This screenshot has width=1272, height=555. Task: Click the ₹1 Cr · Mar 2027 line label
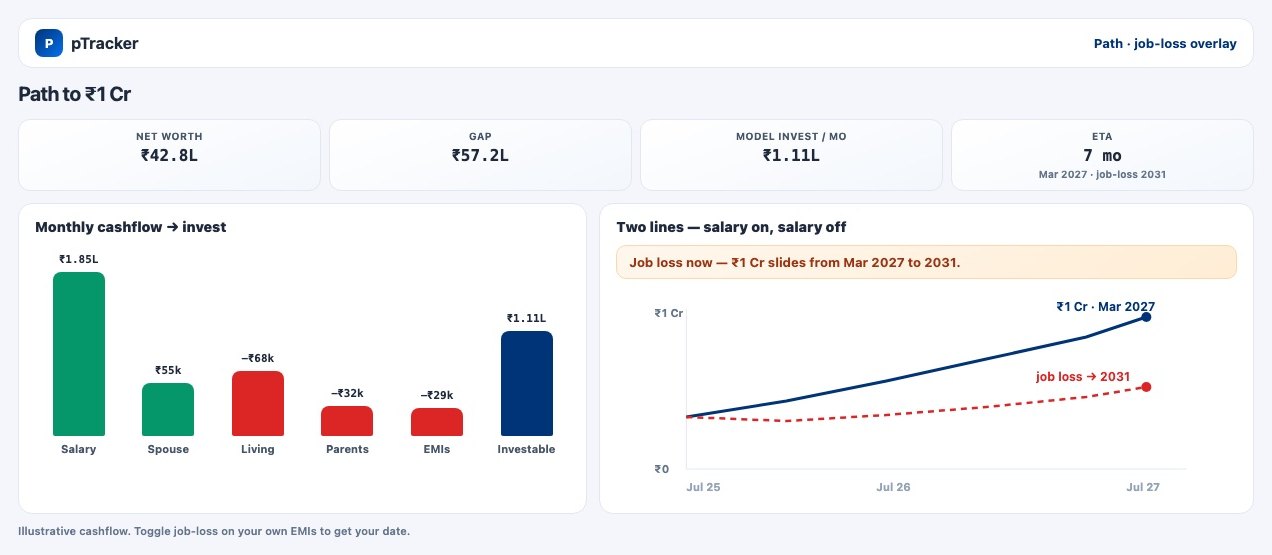1105,307
